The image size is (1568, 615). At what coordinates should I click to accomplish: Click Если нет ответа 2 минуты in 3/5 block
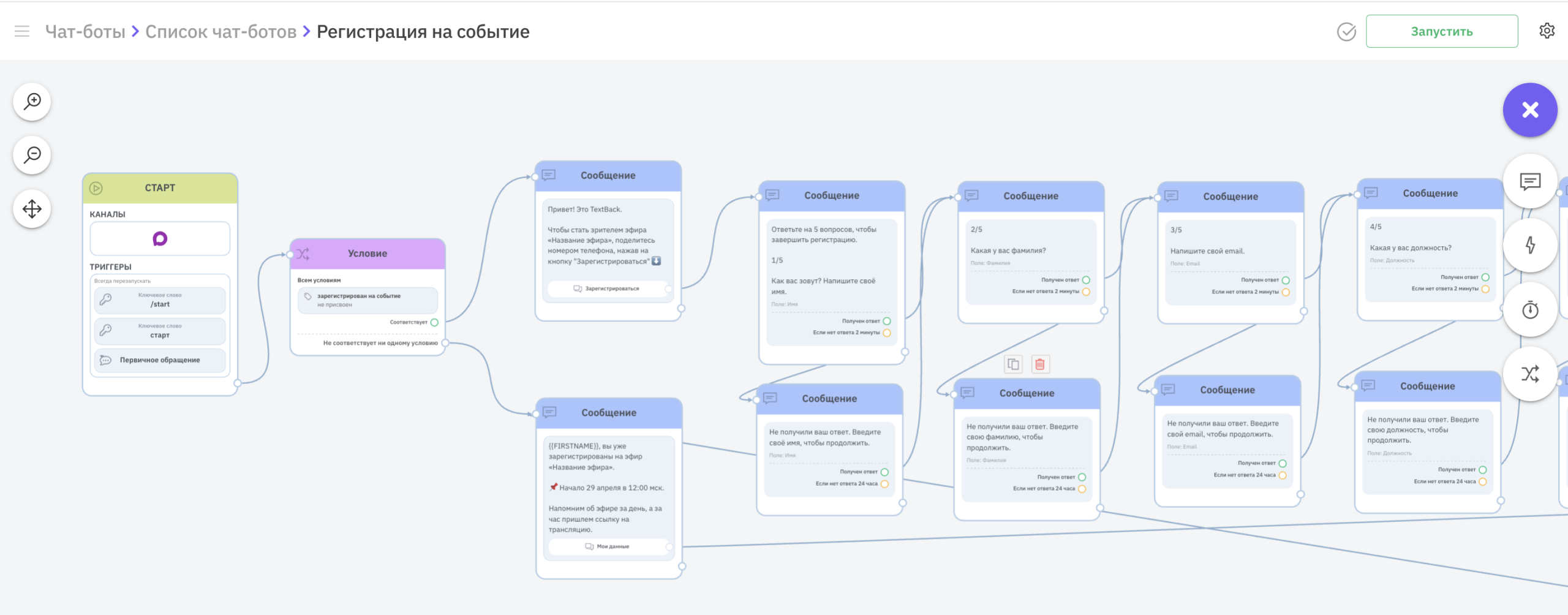(1286, 292)
